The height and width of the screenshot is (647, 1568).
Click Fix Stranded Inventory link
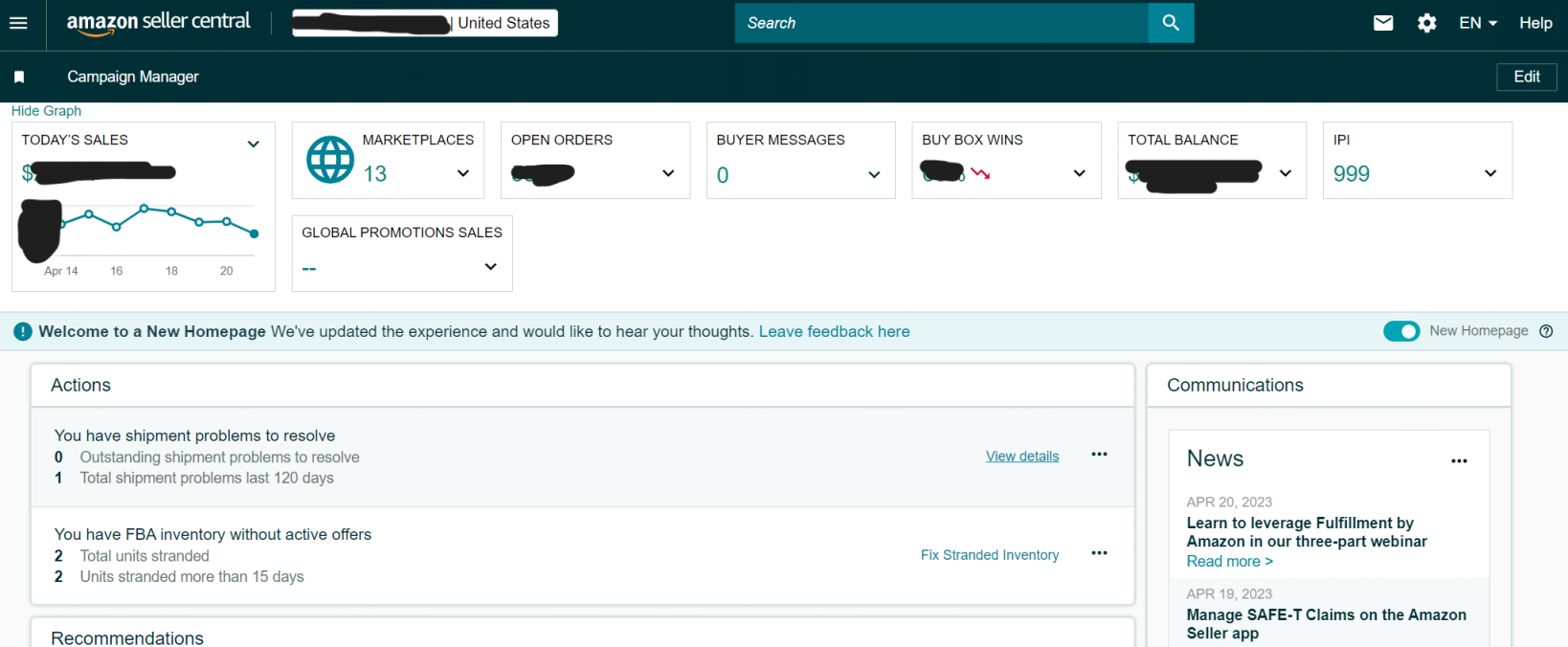point(990,555)
